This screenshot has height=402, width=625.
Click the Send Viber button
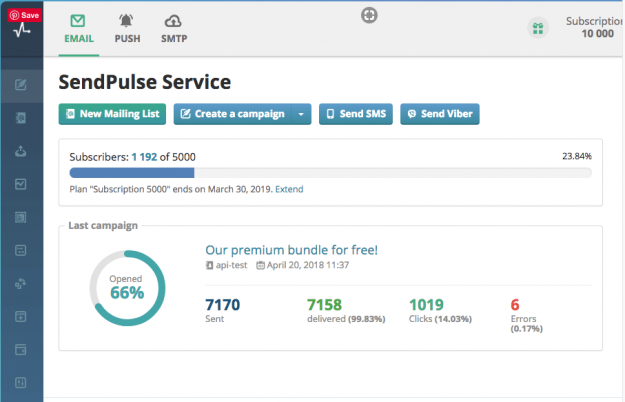(x=439, y=114)
